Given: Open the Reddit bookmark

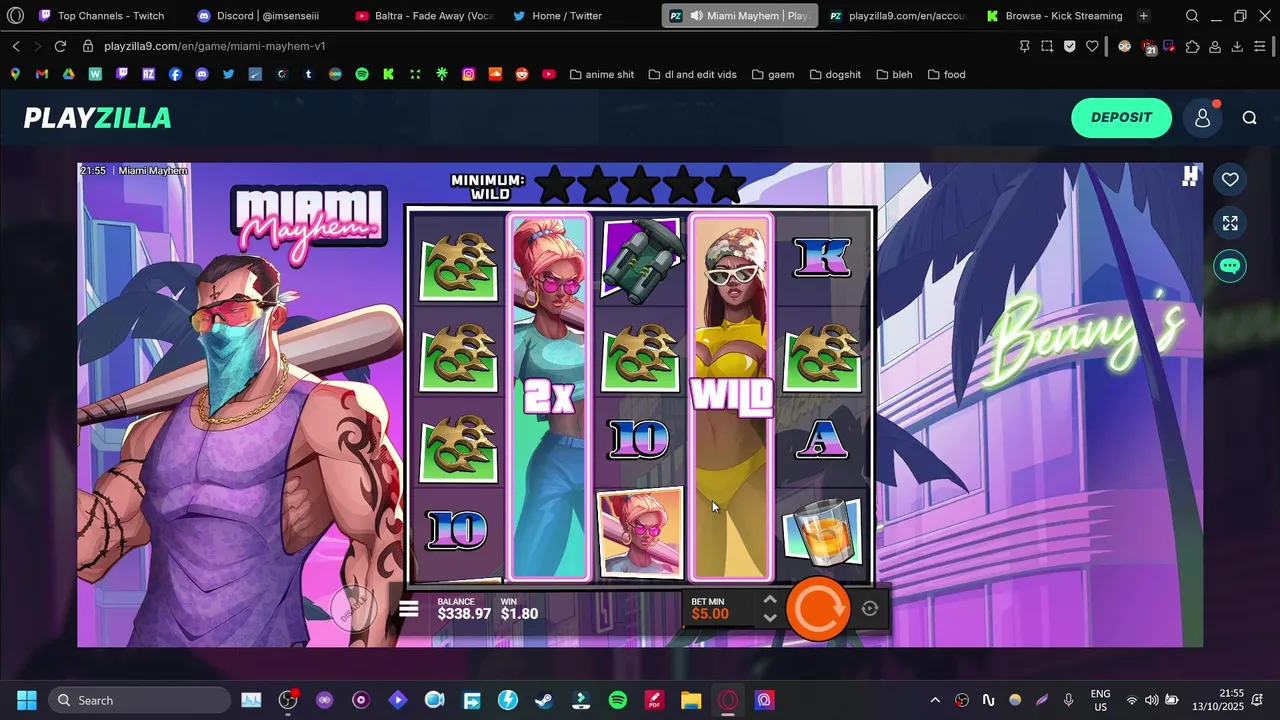Looking at the screenshot, I should point(522,74).
